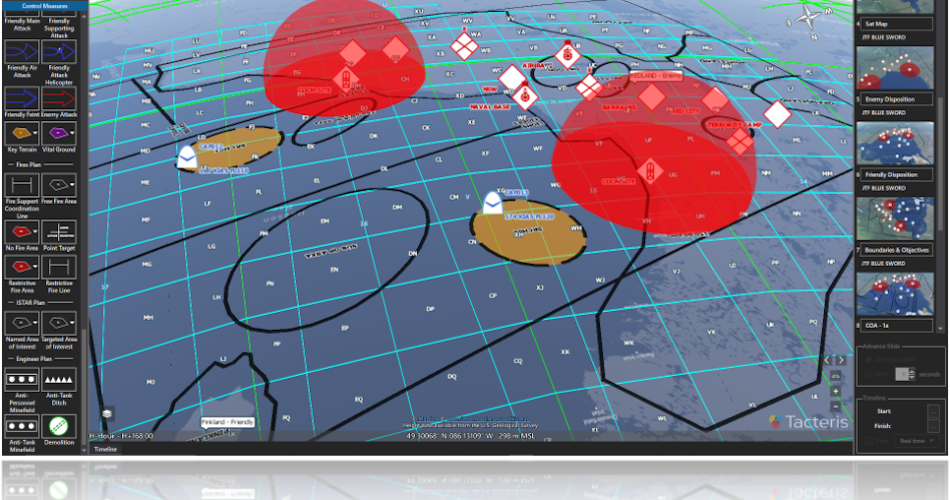Viewport: 950px width, 500px height.
Task: Increase the After seconds spinner value
Action: [912, 372]
